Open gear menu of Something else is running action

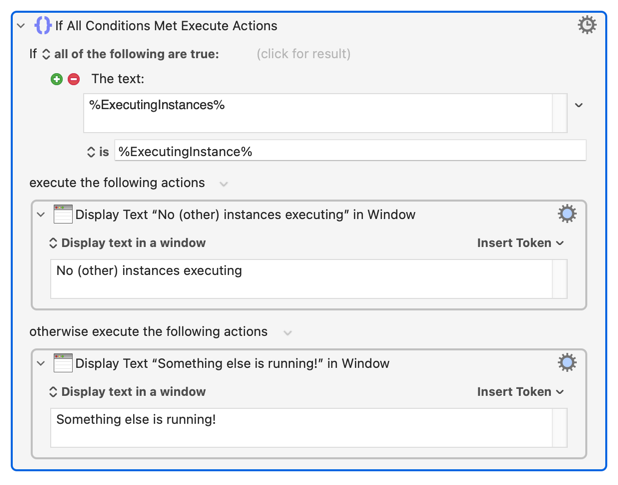pyautogui.click(x=567, y=363)
